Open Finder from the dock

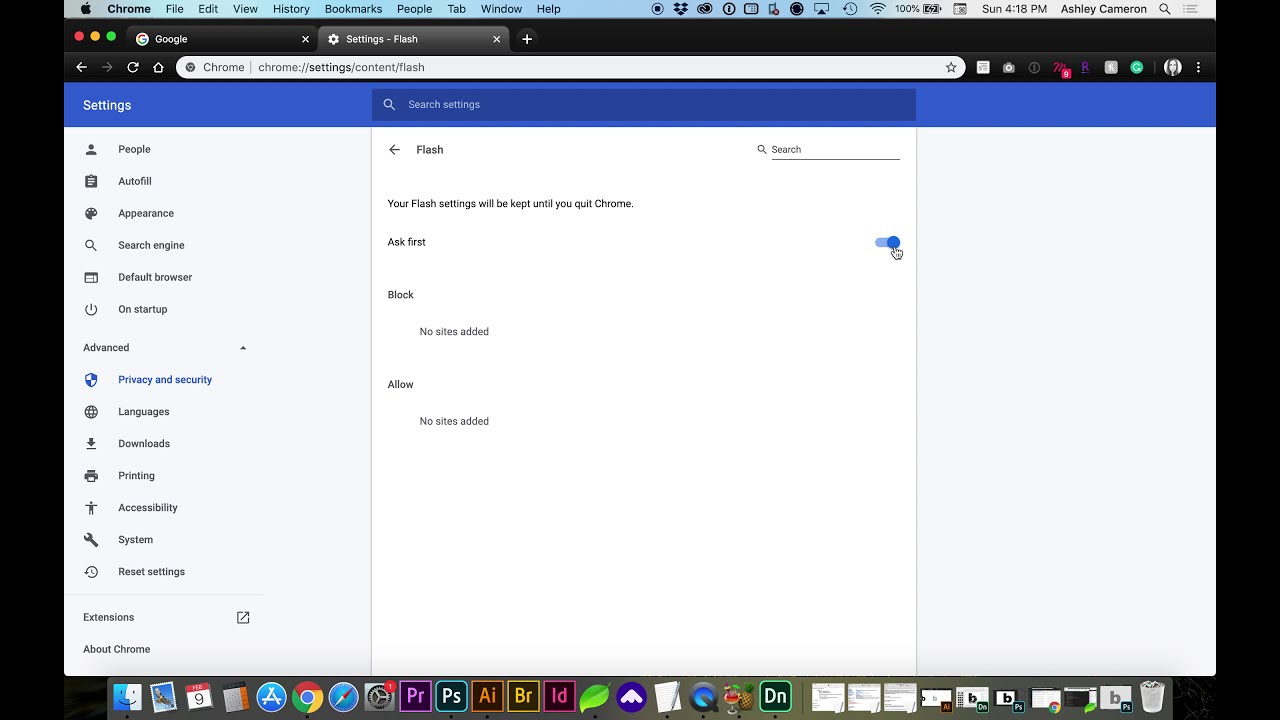click(x=127, y=696)
